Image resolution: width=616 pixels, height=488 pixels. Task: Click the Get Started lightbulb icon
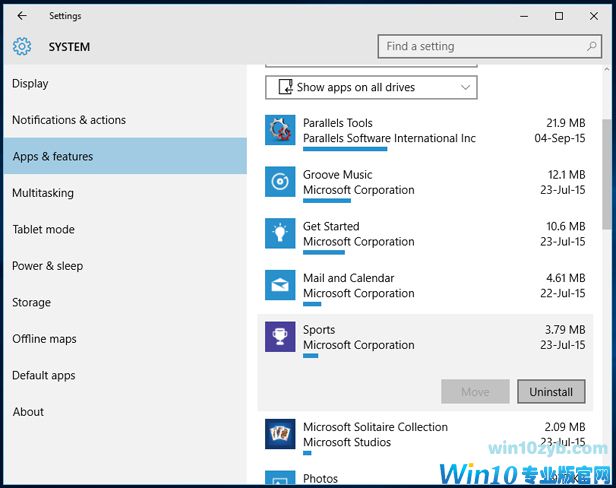click(280, 233)
